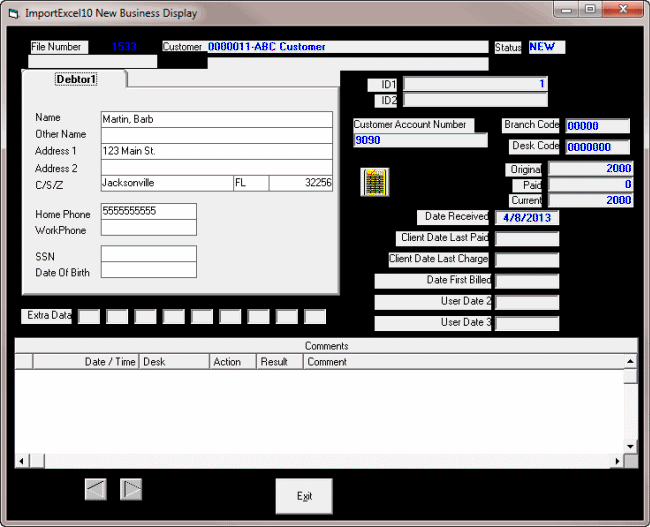Click the Address 1 field

point(216,151)
